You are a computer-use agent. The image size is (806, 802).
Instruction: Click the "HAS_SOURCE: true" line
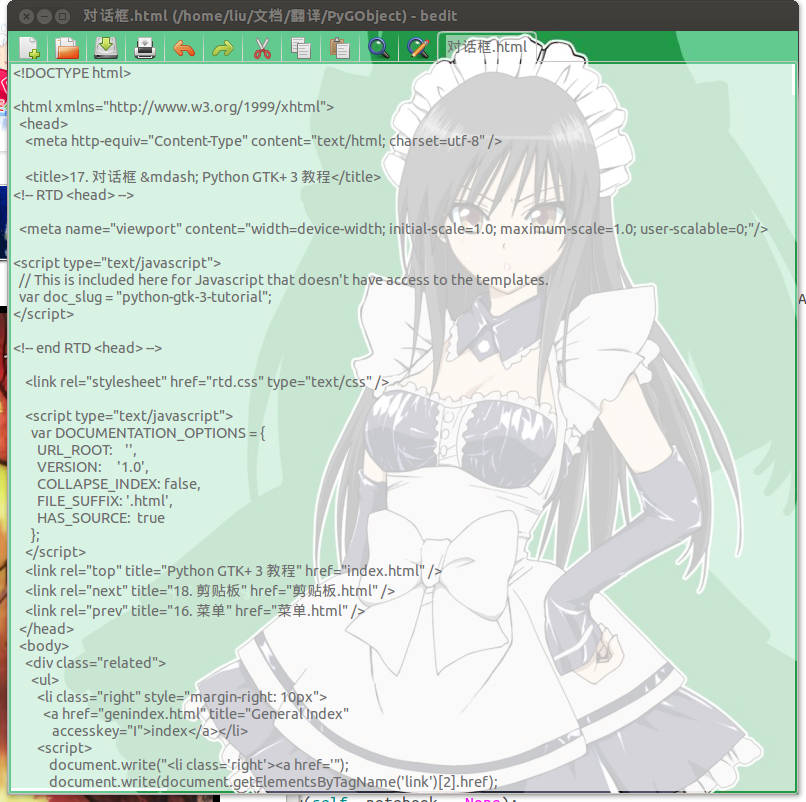click(x=101, y=518)
